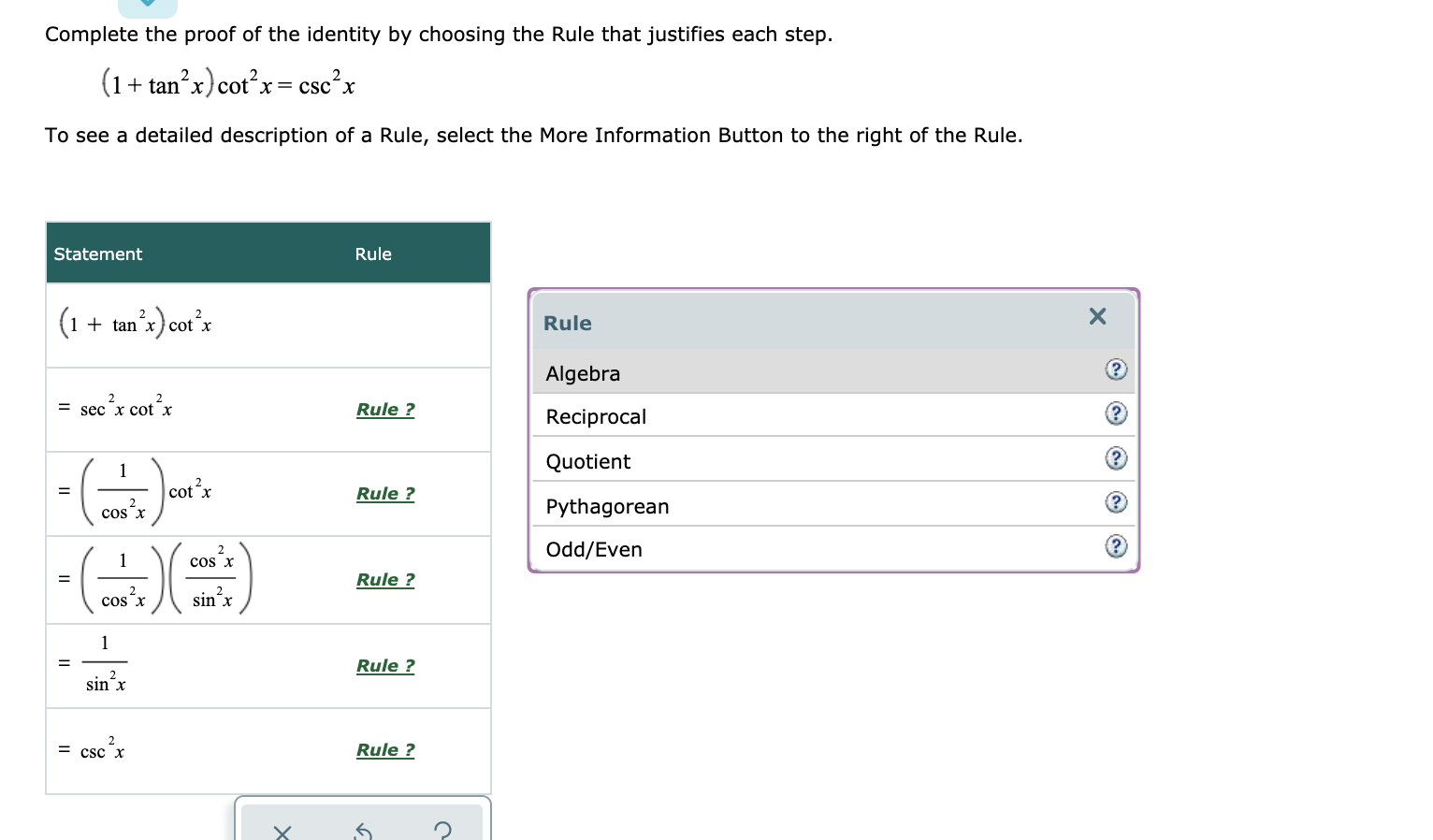Open Rule chooser for the cos²x/sin²x step
Image resolution: width=1433 pixels, height=840 pixels.
385,580
